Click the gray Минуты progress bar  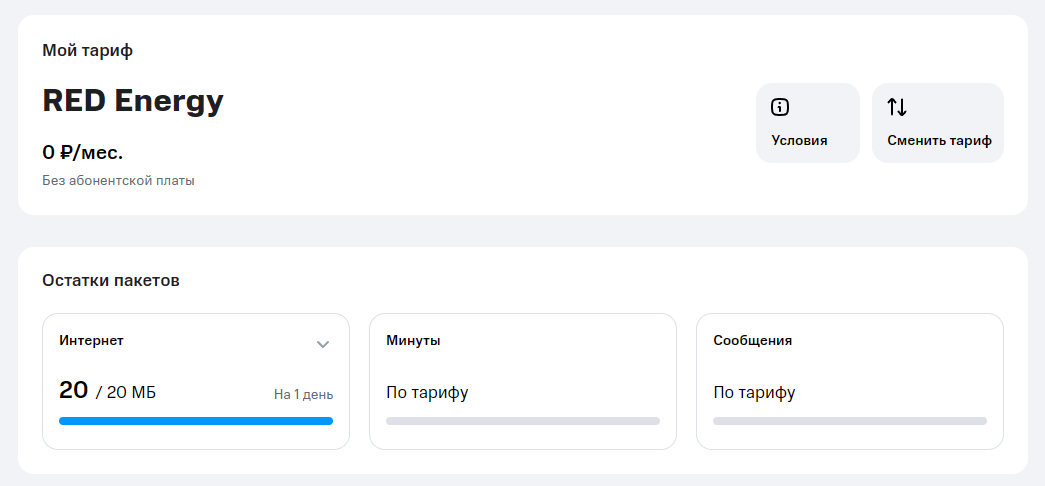(523, 421)
